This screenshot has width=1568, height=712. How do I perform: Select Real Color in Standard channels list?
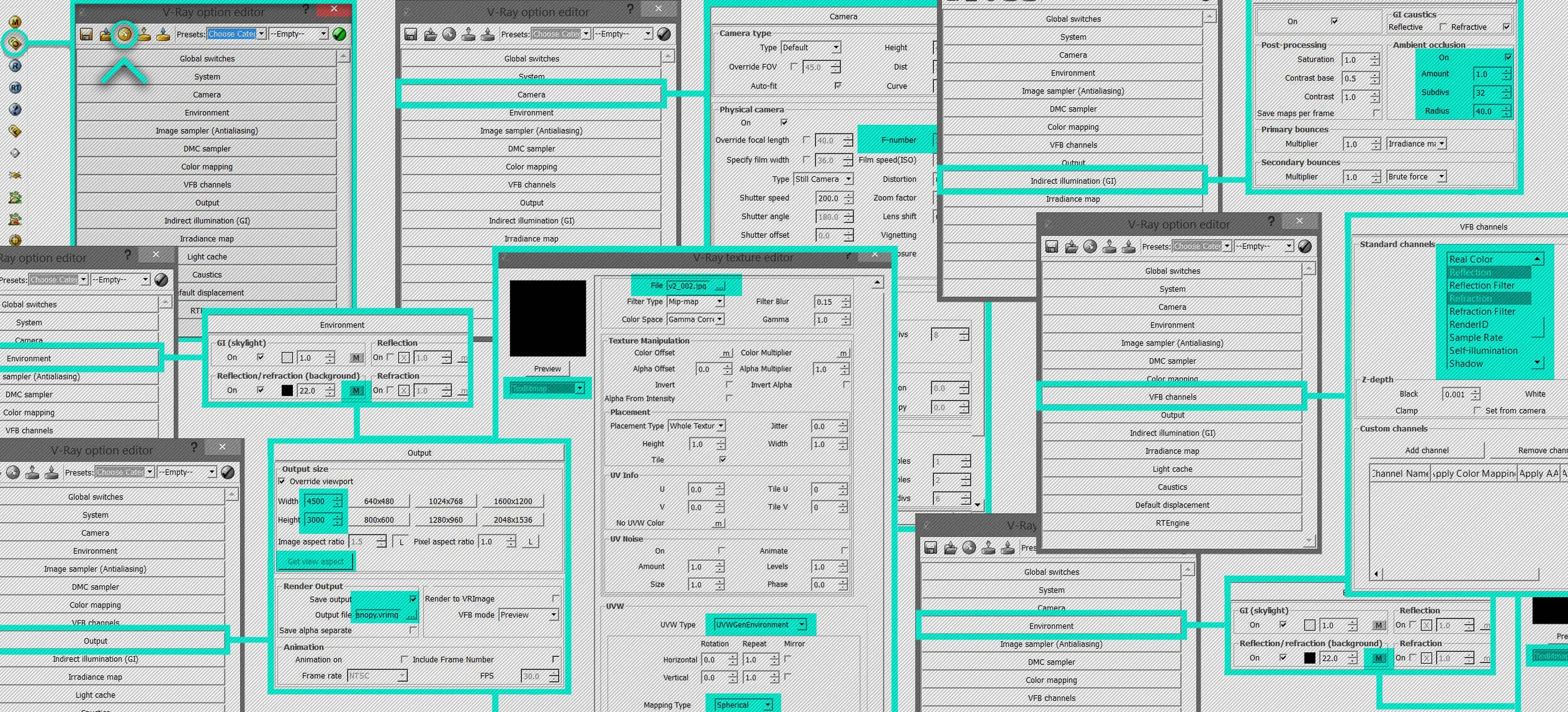(1470, 259)
